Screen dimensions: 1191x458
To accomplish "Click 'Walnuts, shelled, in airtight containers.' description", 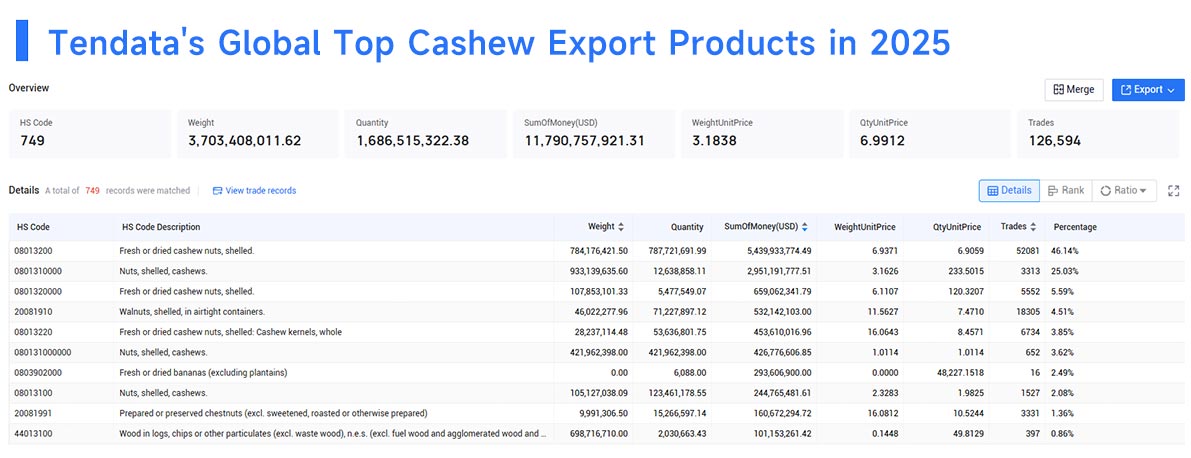I will tap(191, 312).
